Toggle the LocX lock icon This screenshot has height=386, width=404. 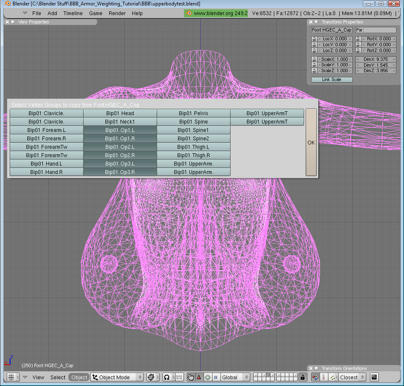click(314, 39)
